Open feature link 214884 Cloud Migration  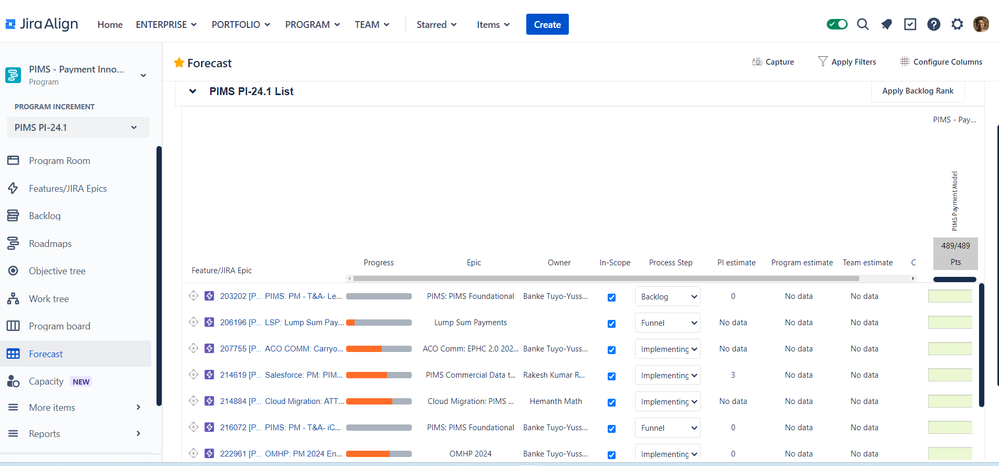[282, 401]
